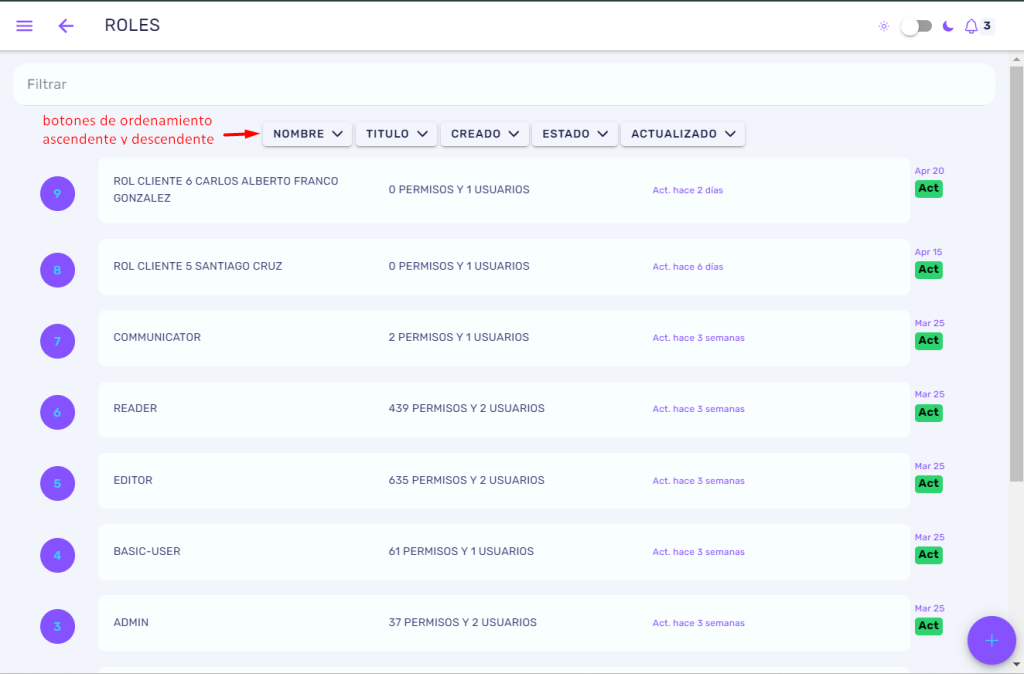Sort roles by NOMBRE
The width and height of the screenshot is (1024, 674).
pyautogui.click(x=307, y=134)
